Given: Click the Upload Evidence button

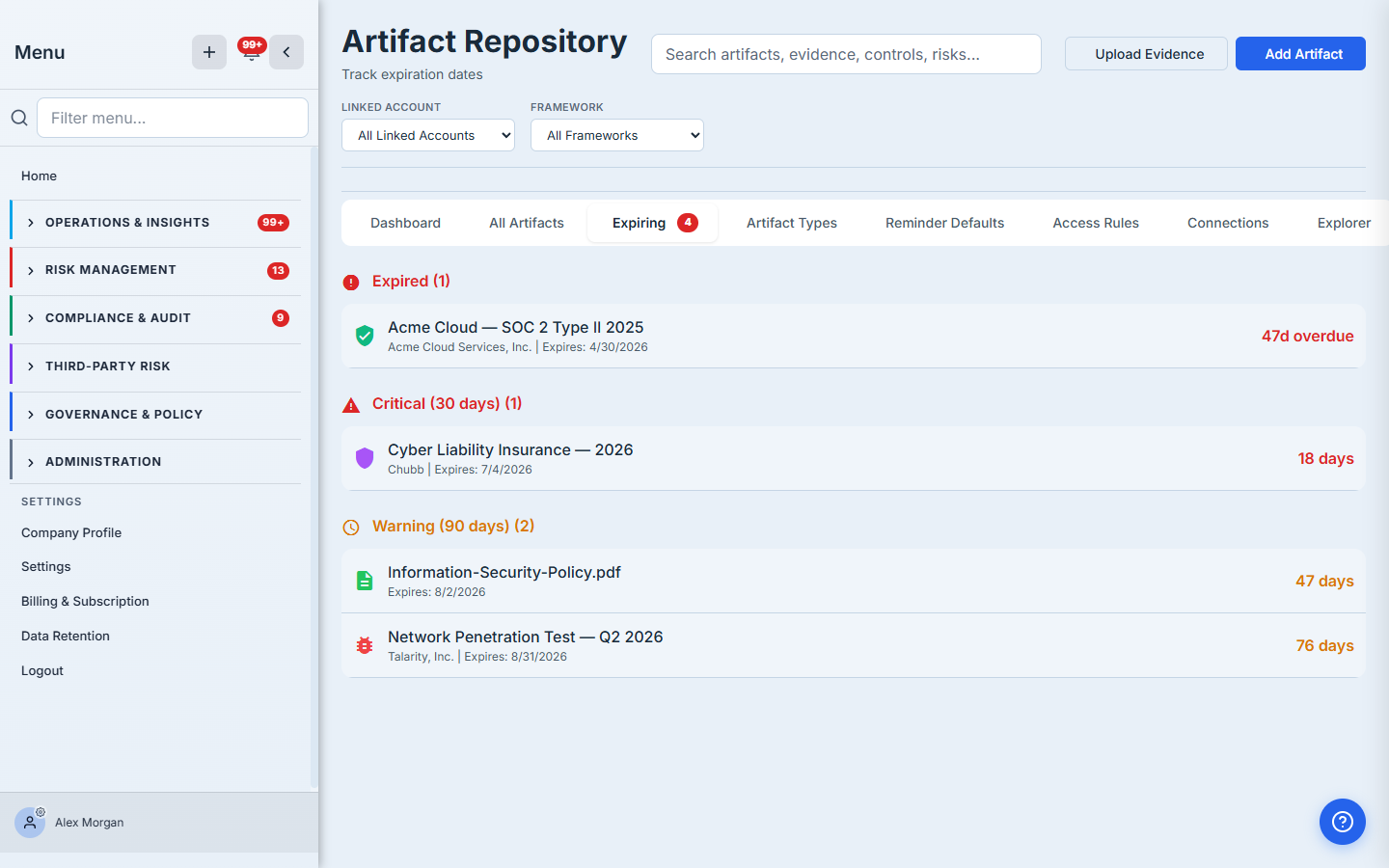Looking at the screenshot, I should 1146,54.
